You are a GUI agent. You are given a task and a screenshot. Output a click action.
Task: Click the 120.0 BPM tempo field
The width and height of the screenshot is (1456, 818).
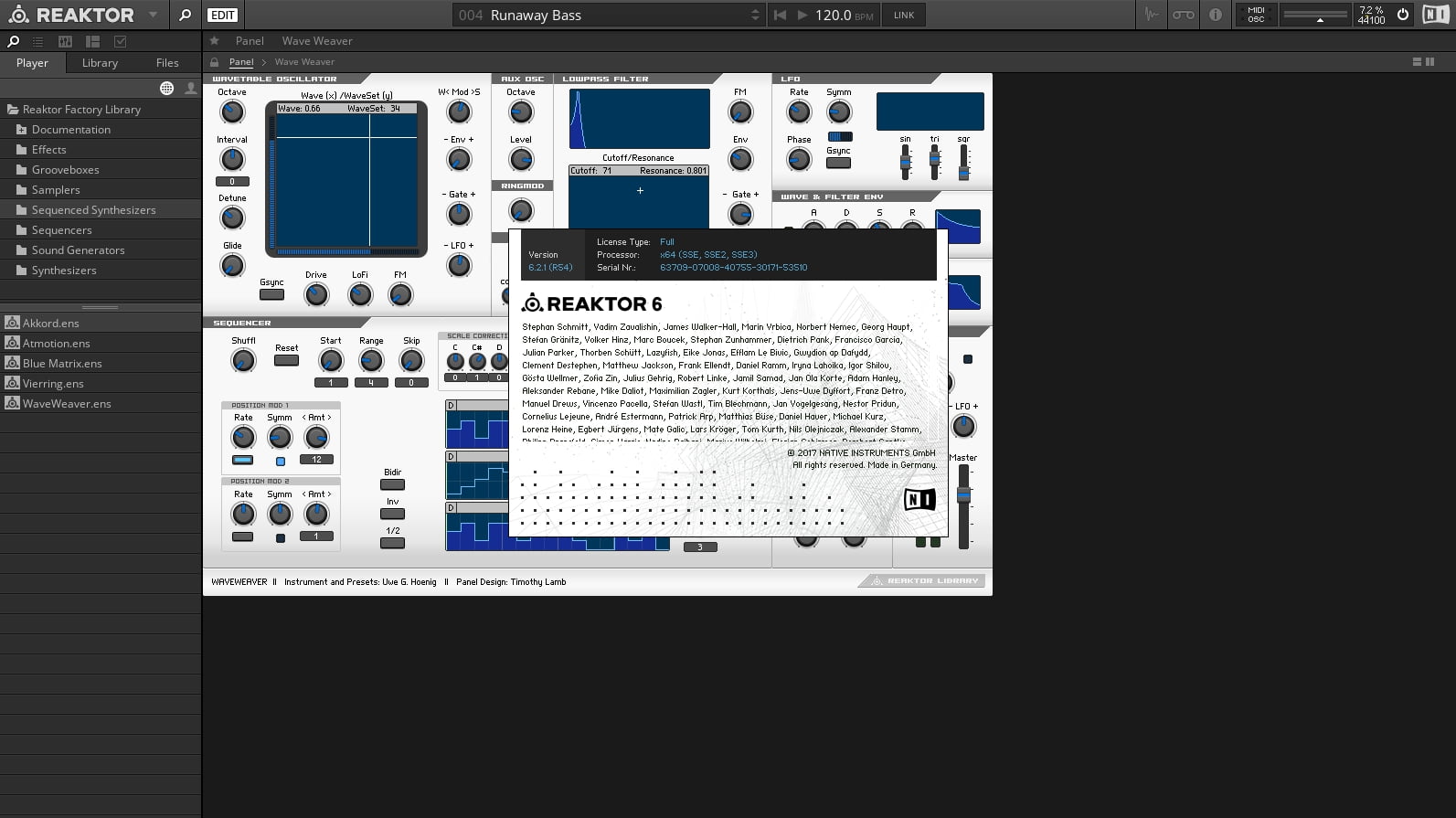(845, 15)
